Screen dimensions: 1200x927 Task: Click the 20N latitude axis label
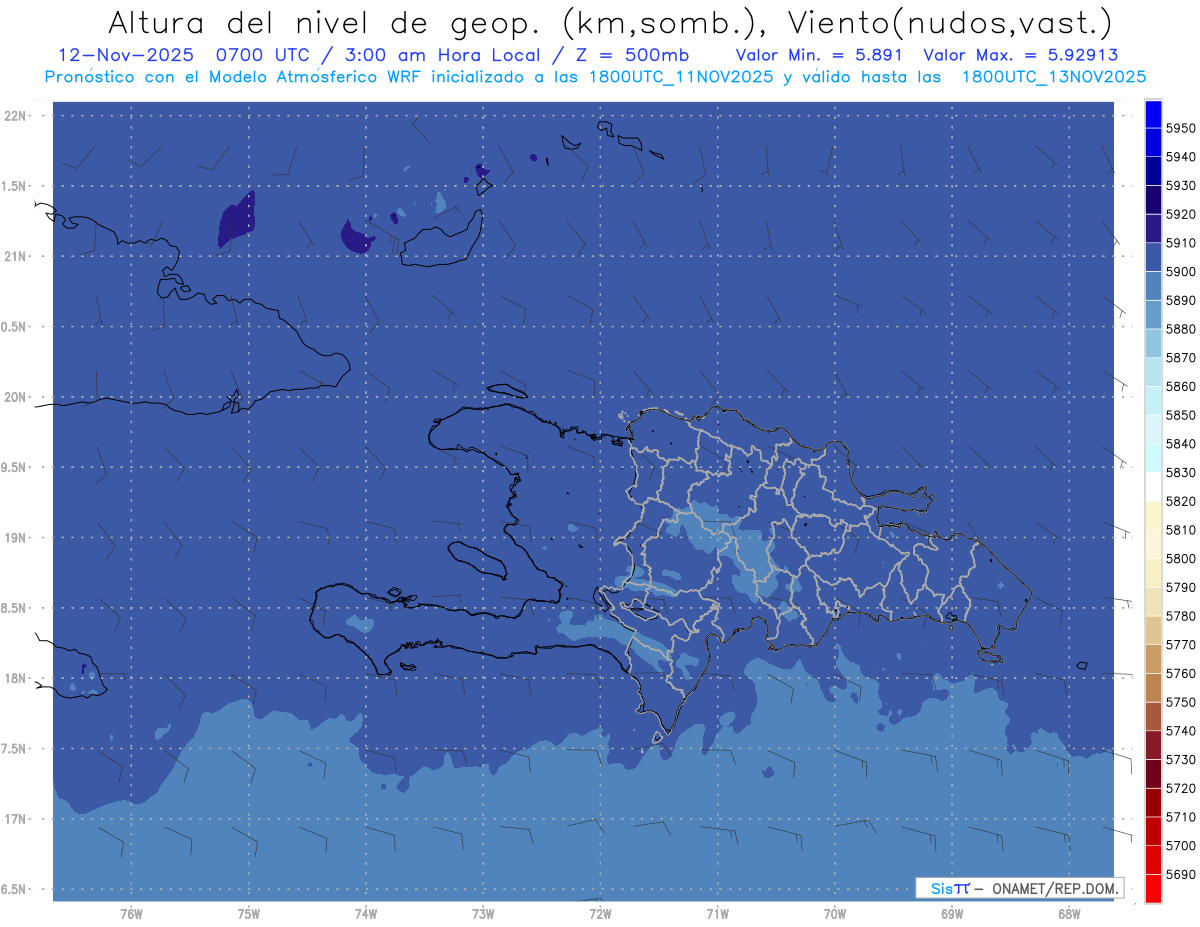[15, 397]
